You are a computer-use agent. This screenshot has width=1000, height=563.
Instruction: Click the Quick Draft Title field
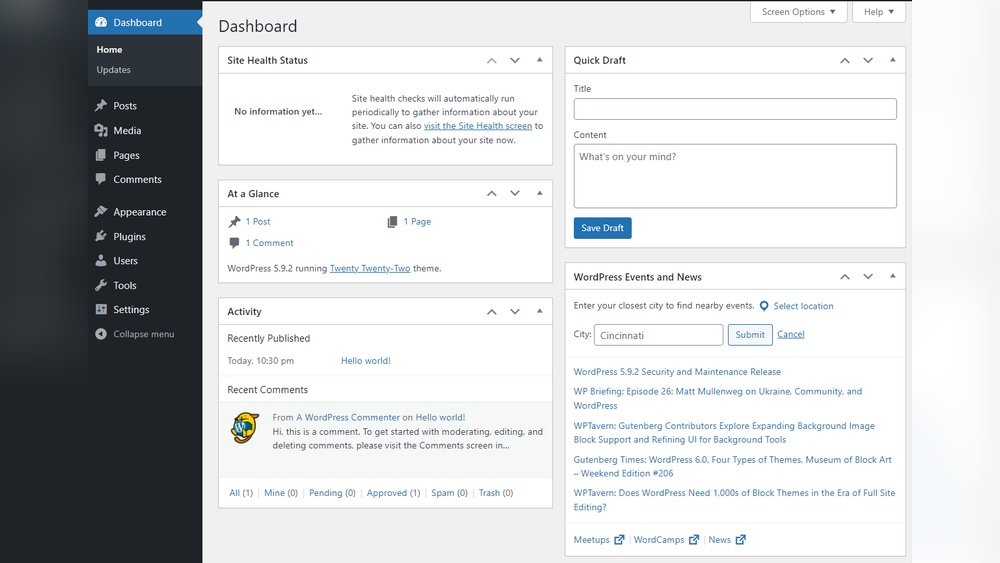(735, 109)
